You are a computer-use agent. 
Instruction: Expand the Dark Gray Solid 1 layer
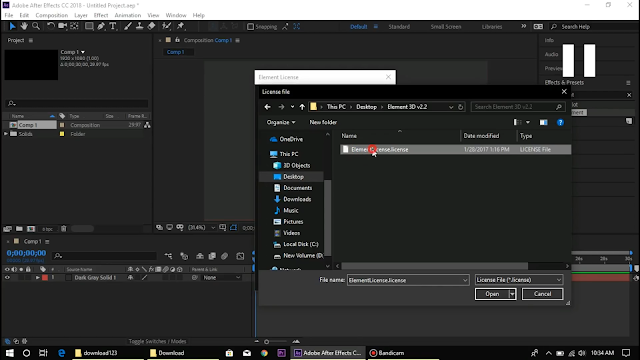click(x=38, y=278)
